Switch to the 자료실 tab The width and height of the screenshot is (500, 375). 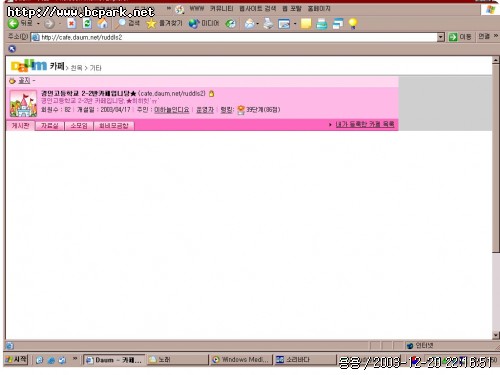coord(50,126)
